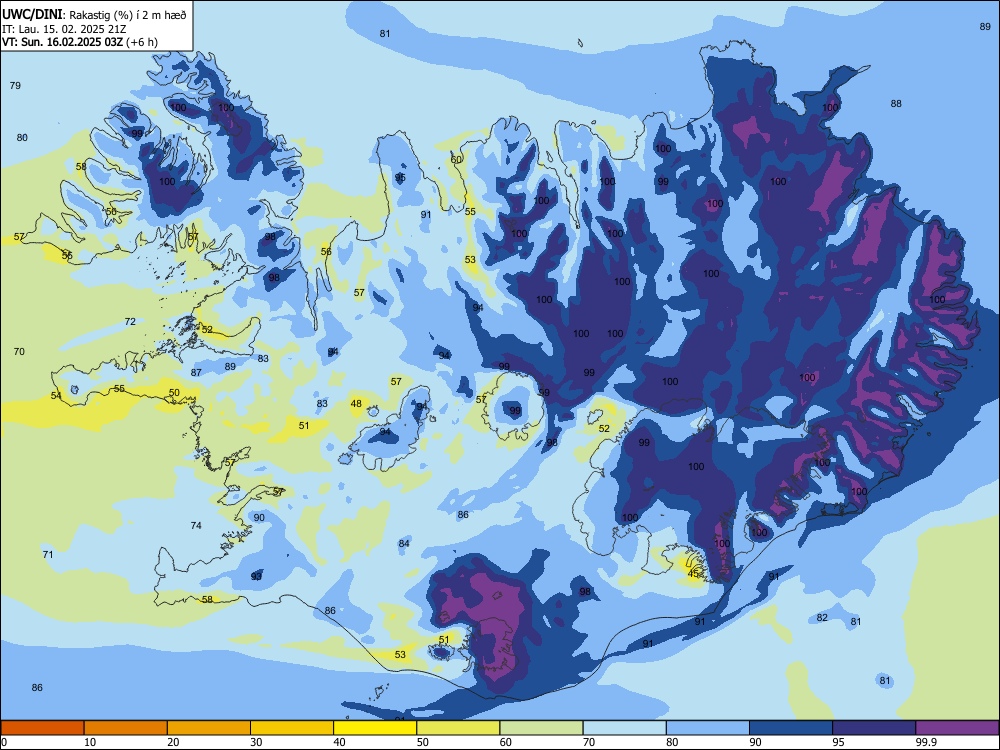The height and width of the screenshot is (750, 1000).
Task: Click the legend tick label 30
Action: pos(256,742)
